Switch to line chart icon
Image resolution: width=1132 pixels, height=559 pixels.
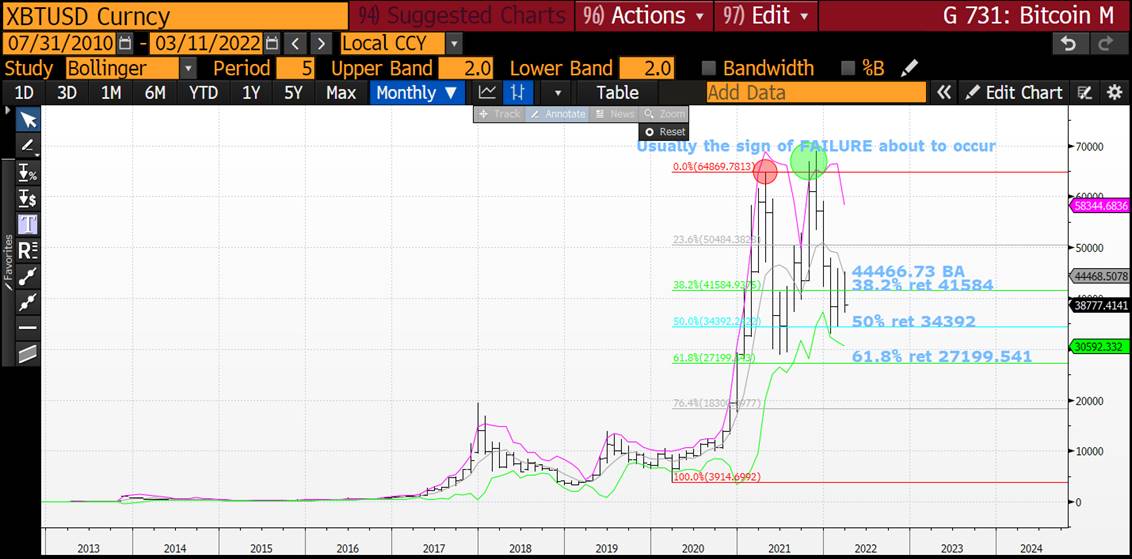tap(488, 92)
